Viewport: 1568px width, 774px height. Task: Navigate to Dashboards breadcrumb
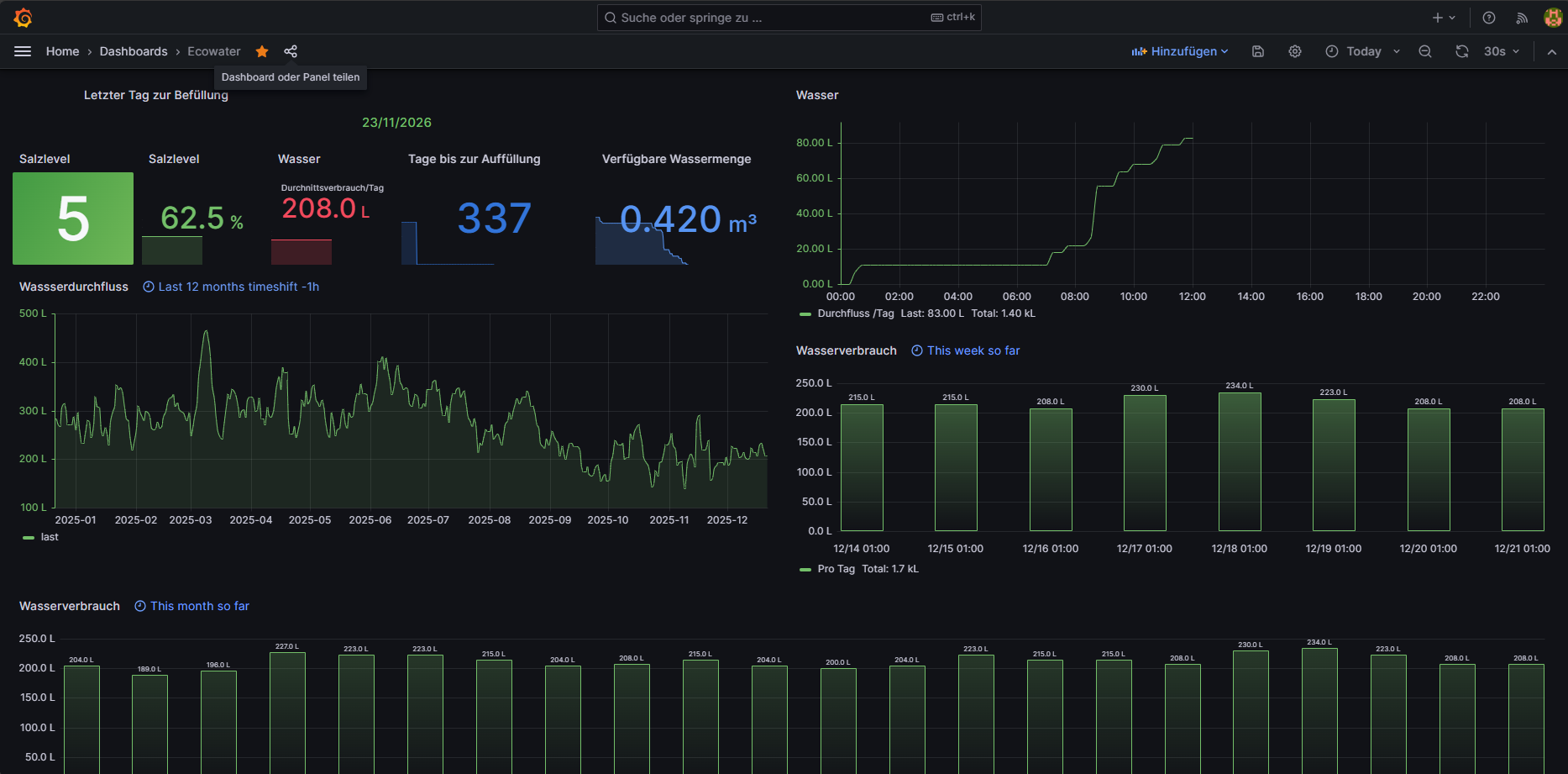pyautogui.click(x=134, y=51)
